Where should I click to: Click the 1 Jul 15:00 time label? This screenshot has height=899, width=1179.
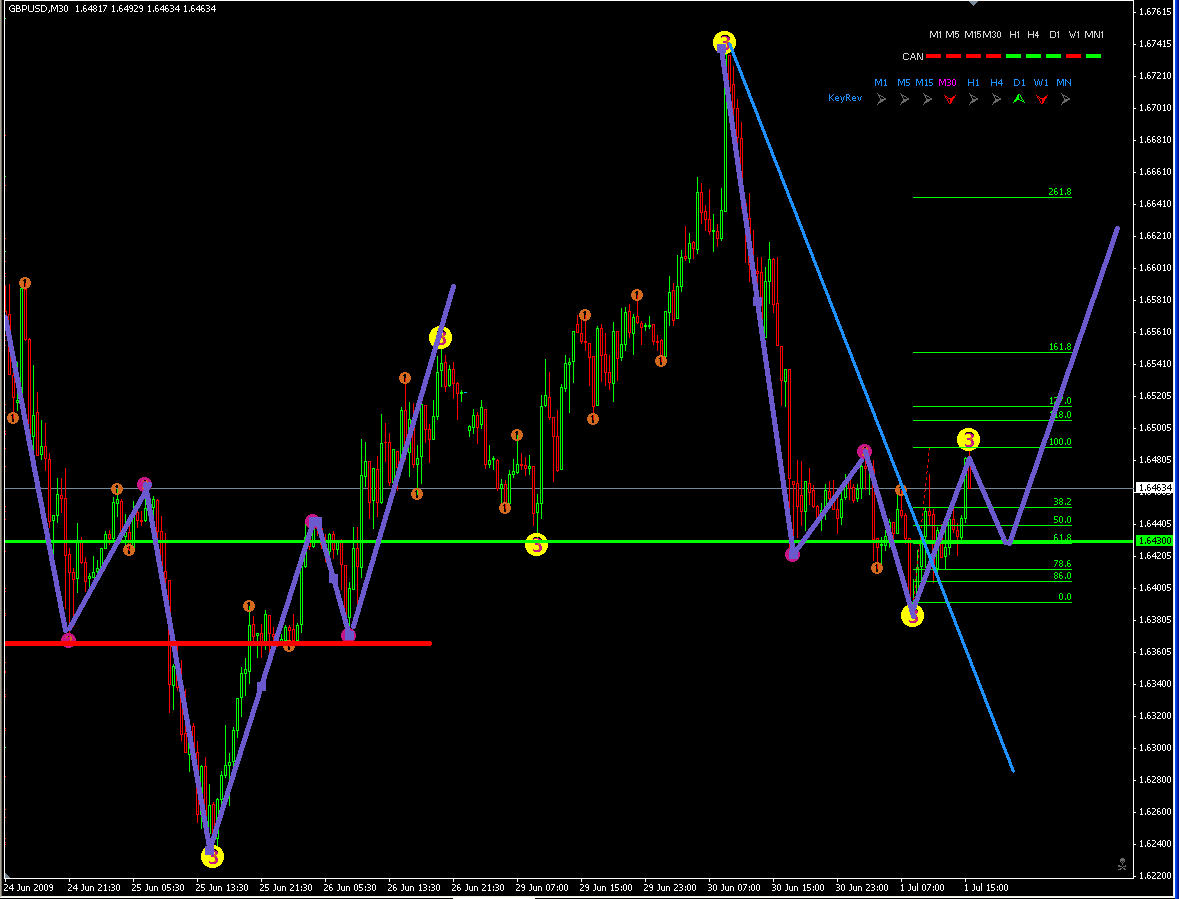pyautogui.click(x=985, y=888)
